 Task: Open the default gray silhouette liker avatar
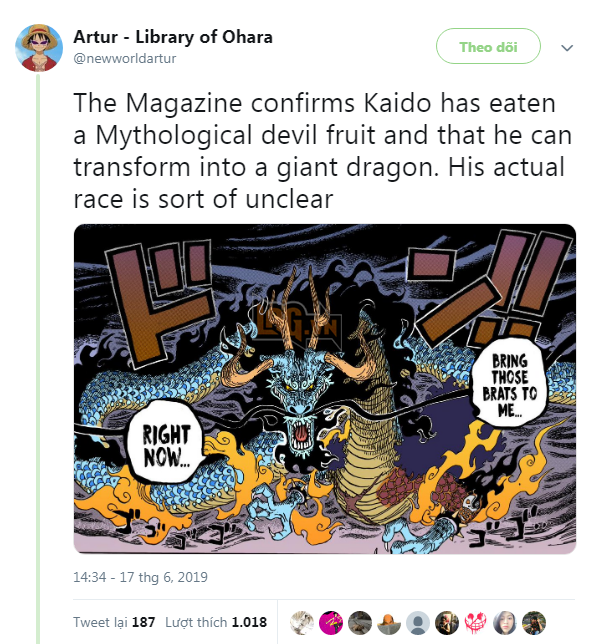pyautogui.click(x=418, y=623)
